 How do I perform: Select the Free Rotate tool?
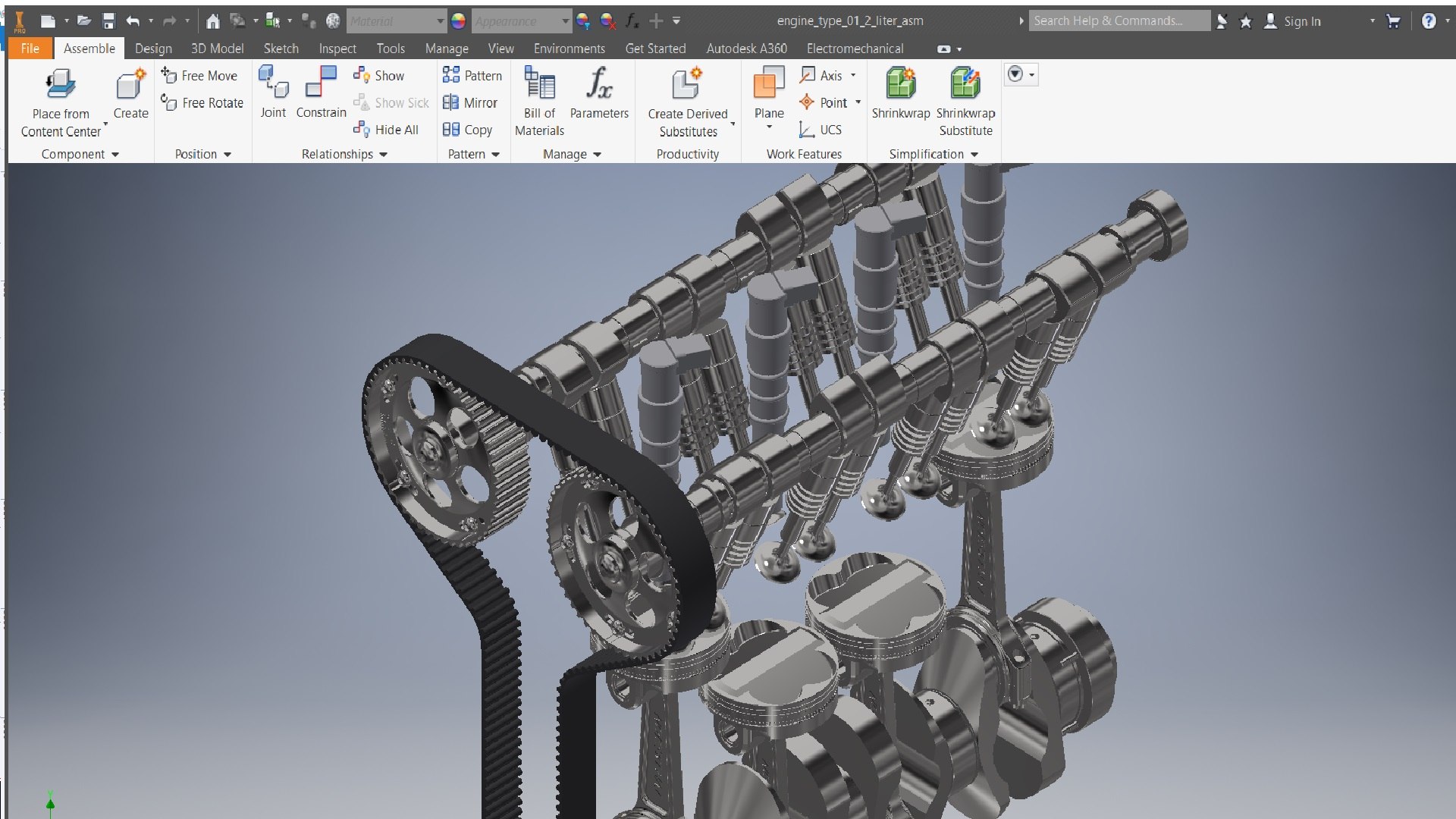click(x=202, y=103)
